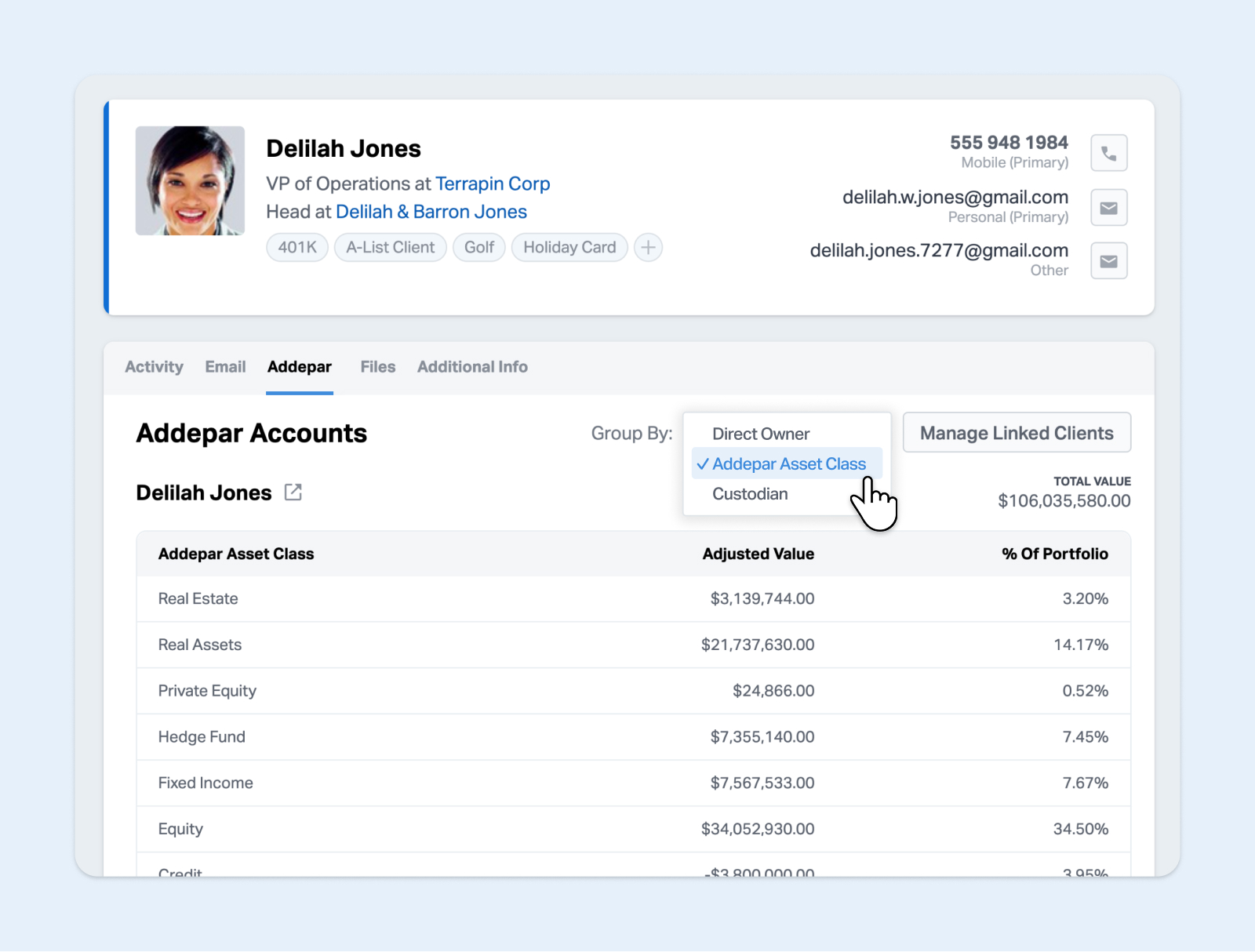This screenshot has height=952, width=1255.
Task: Click the email icon for delilah.w.jones@gmail.com
Action: pos(1108,208)
